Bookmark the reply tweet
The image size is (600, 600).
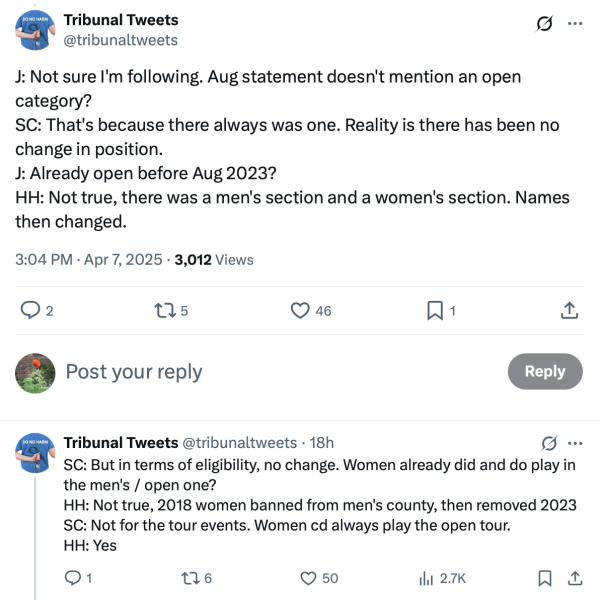(x=545, y=577)
